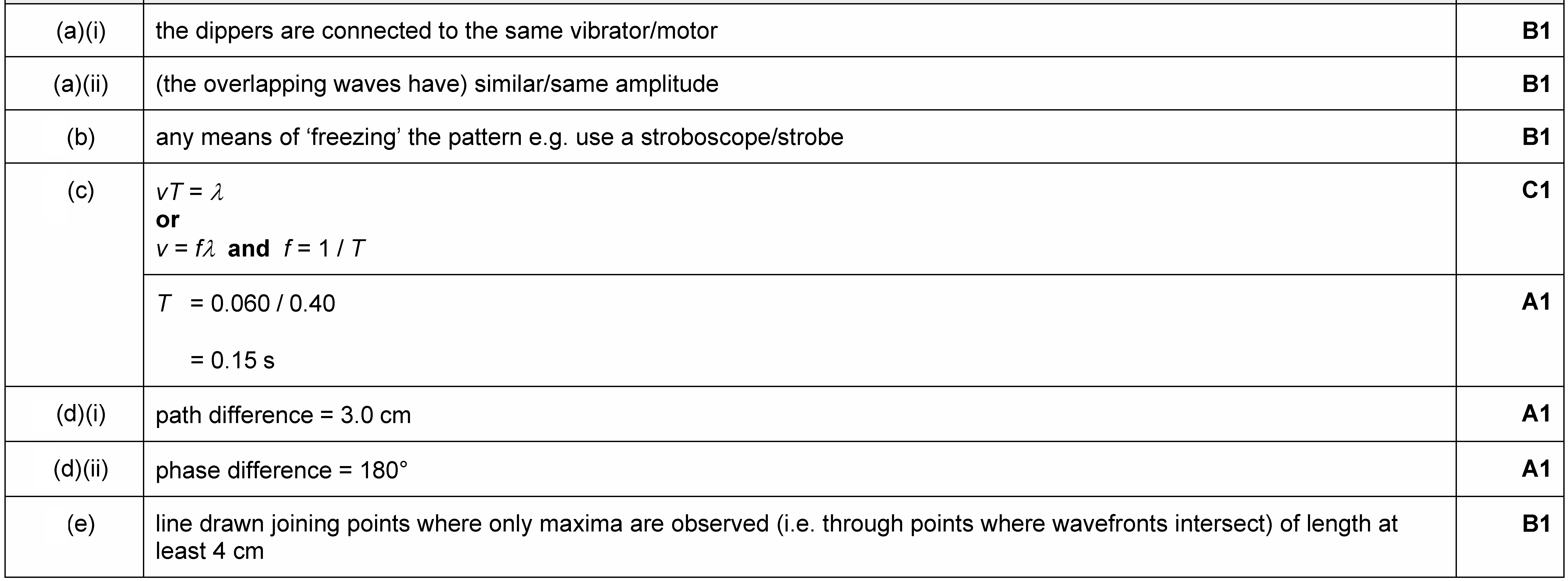Select the similar/same amplitude answer text
Image resolution: width=1568 pixels, height=581 pixels.
tap(437, 83)
